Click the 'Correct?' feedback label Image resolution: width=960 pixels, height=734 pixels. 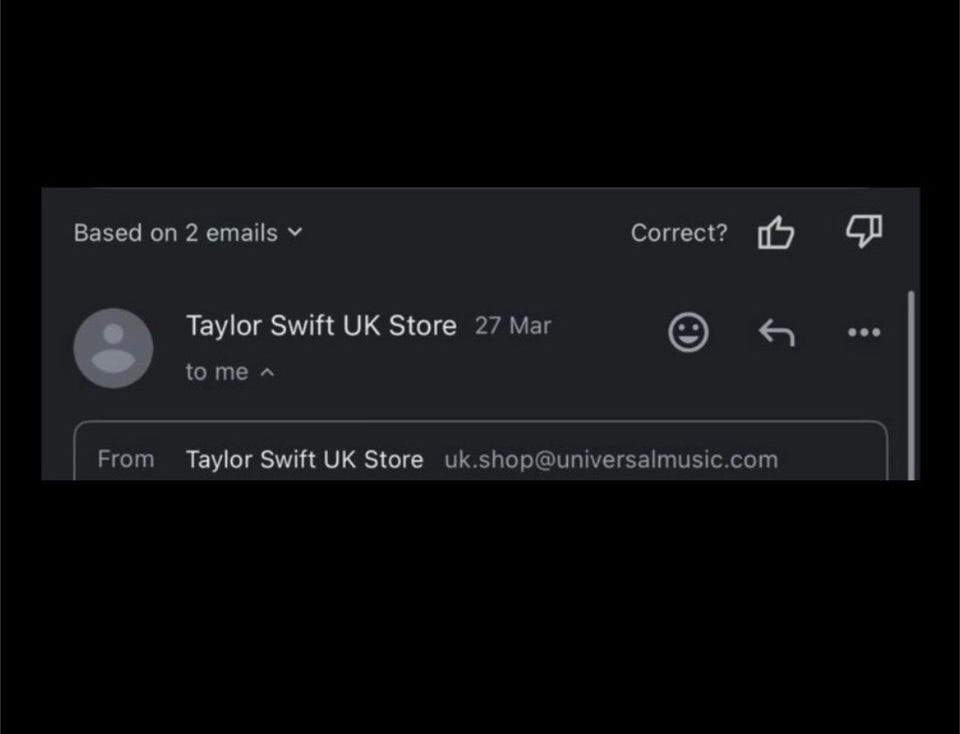[679, 233]
